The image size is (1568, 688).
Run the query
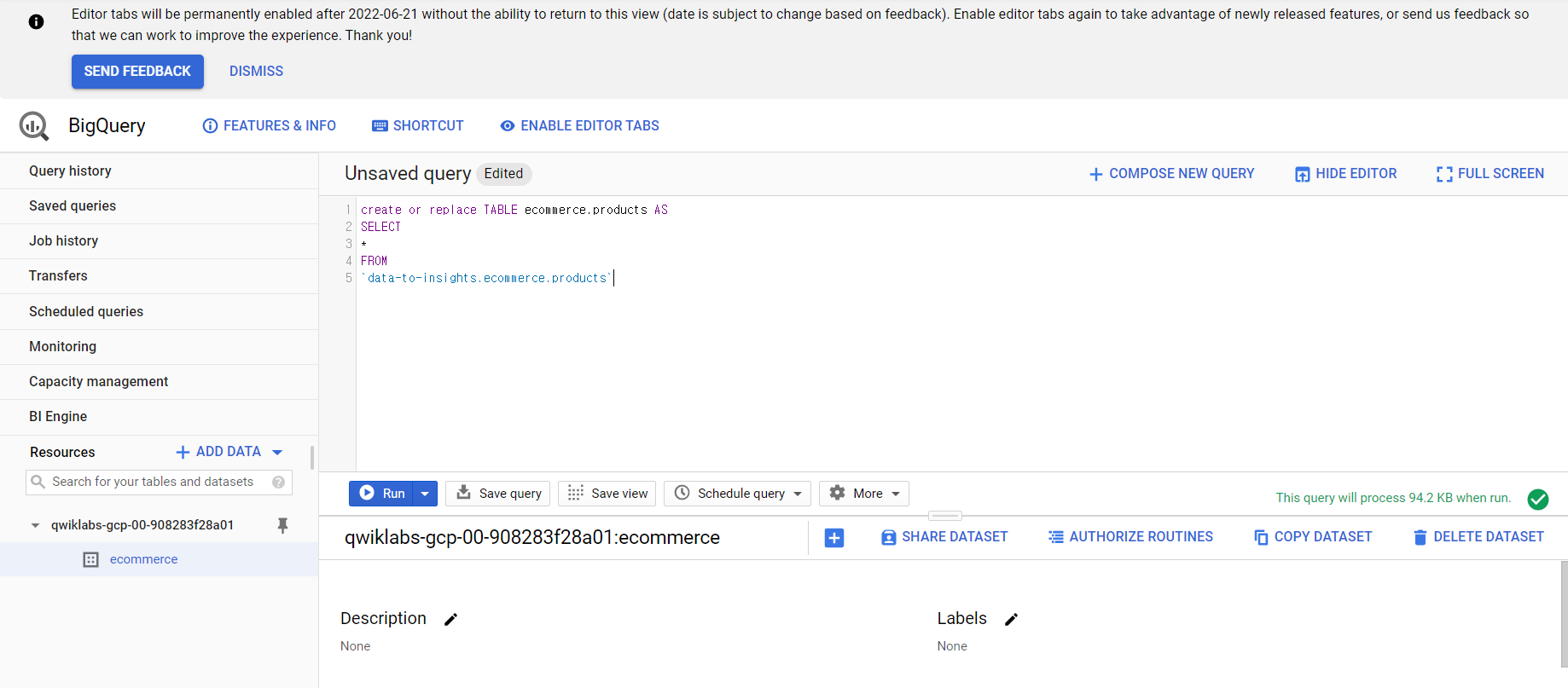pos(381,494)
